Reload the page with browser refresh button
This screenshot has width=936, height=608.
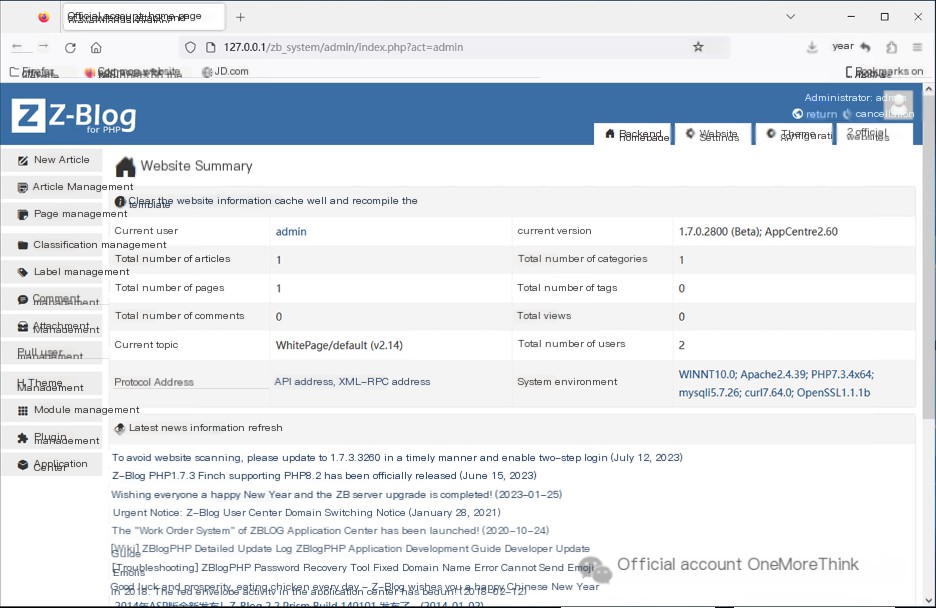tap(70, 48)
